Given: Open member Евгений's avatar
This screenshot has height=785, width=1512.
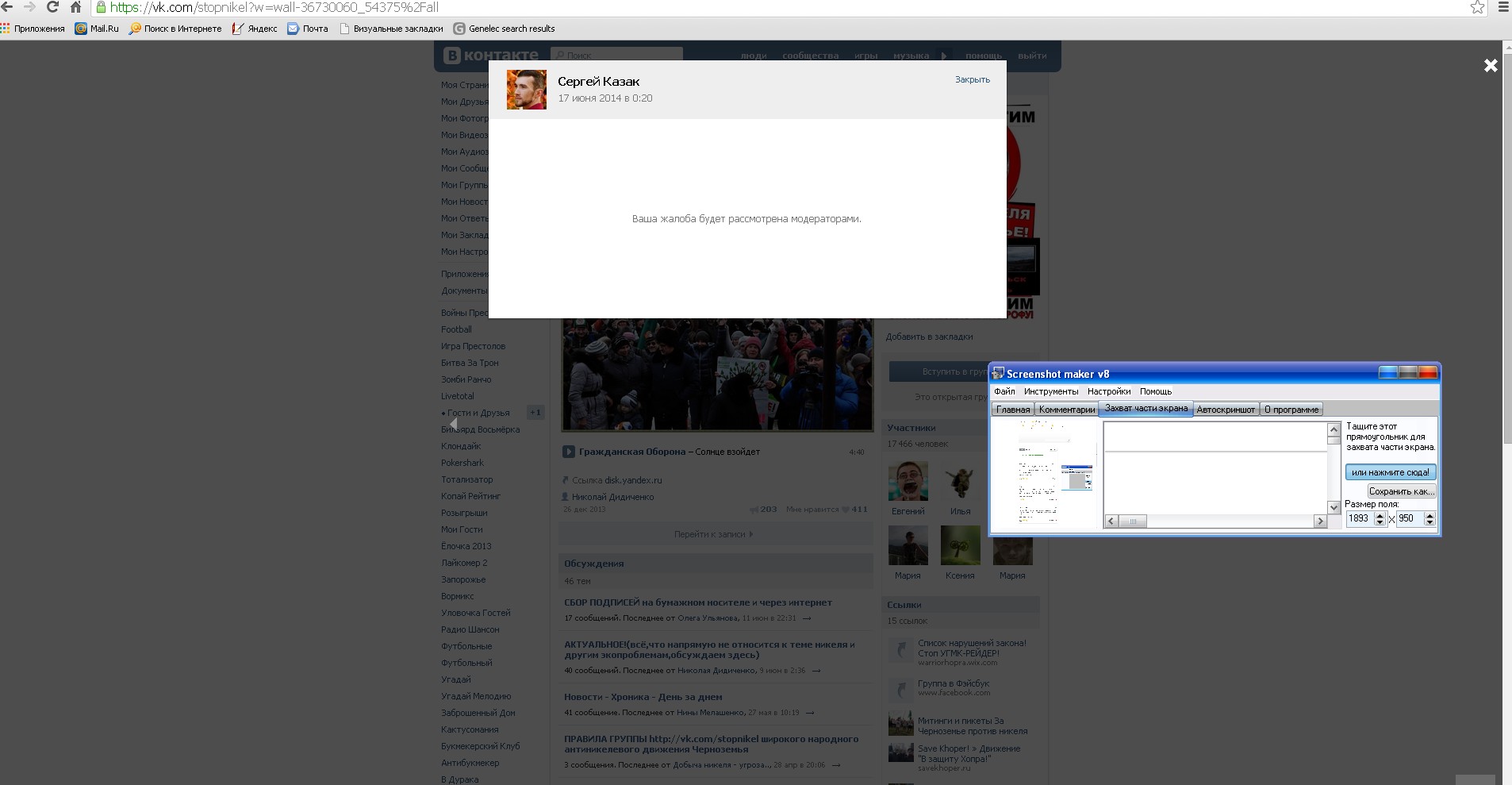Looking at the screenshot, I should [x=908, y=480].
